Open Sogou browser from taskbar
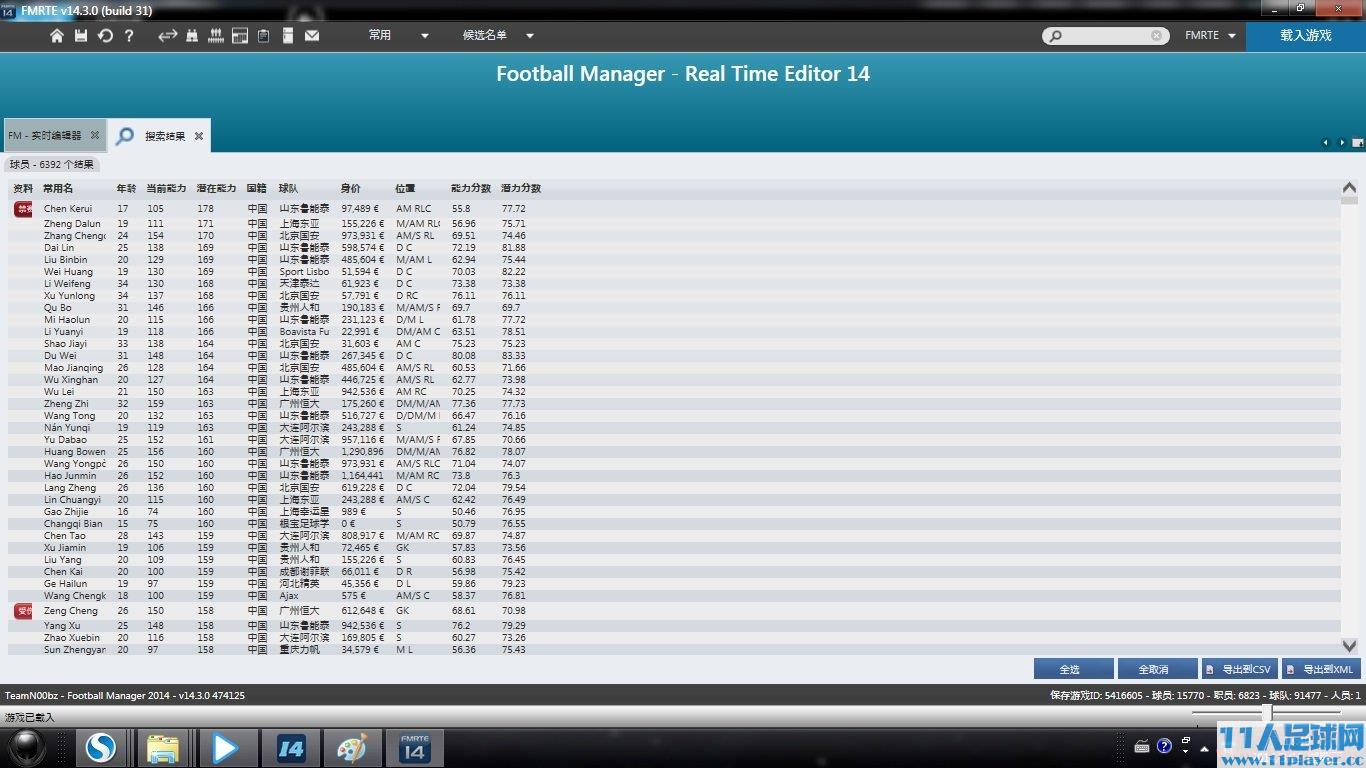This screenshot has width=1366, height=768. pyautogui.click(x=100, y=748)
